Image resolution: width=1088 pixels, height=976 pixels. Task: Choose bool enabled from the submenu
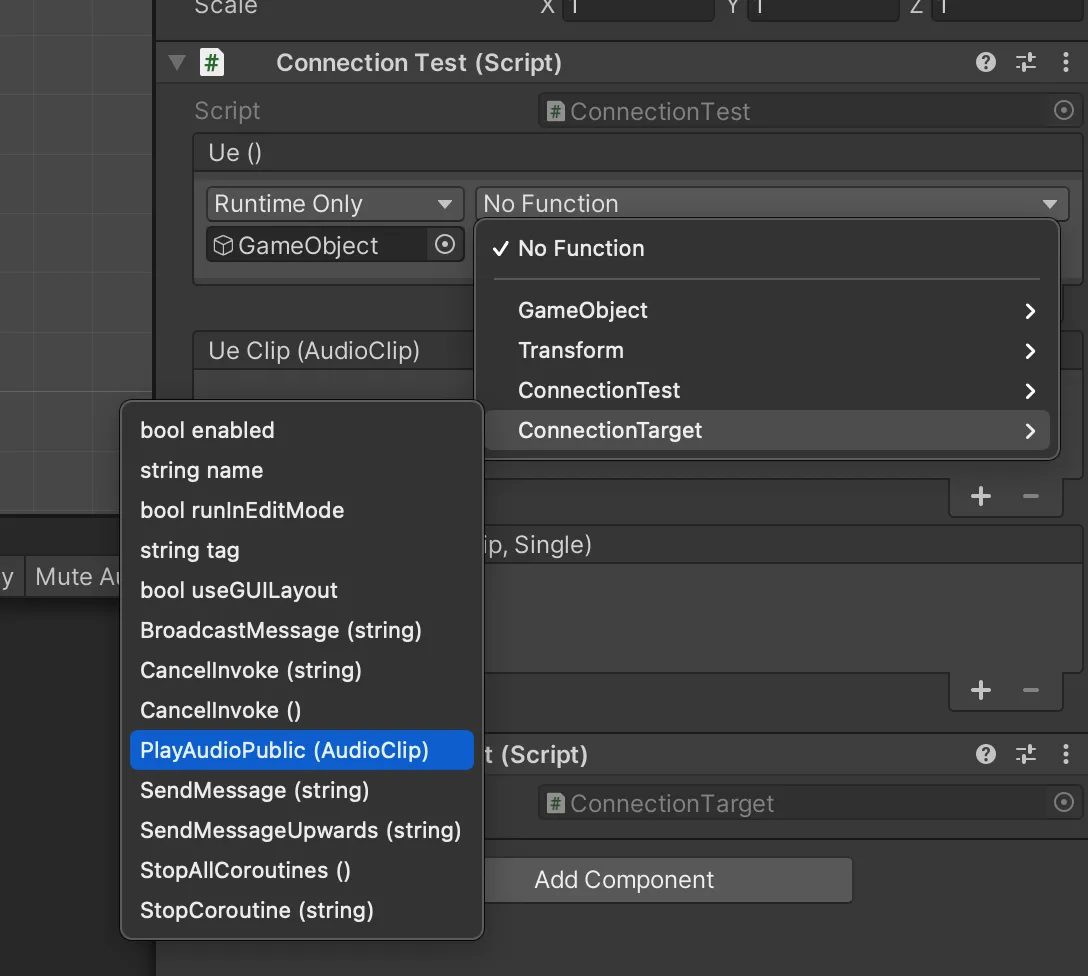207,431
